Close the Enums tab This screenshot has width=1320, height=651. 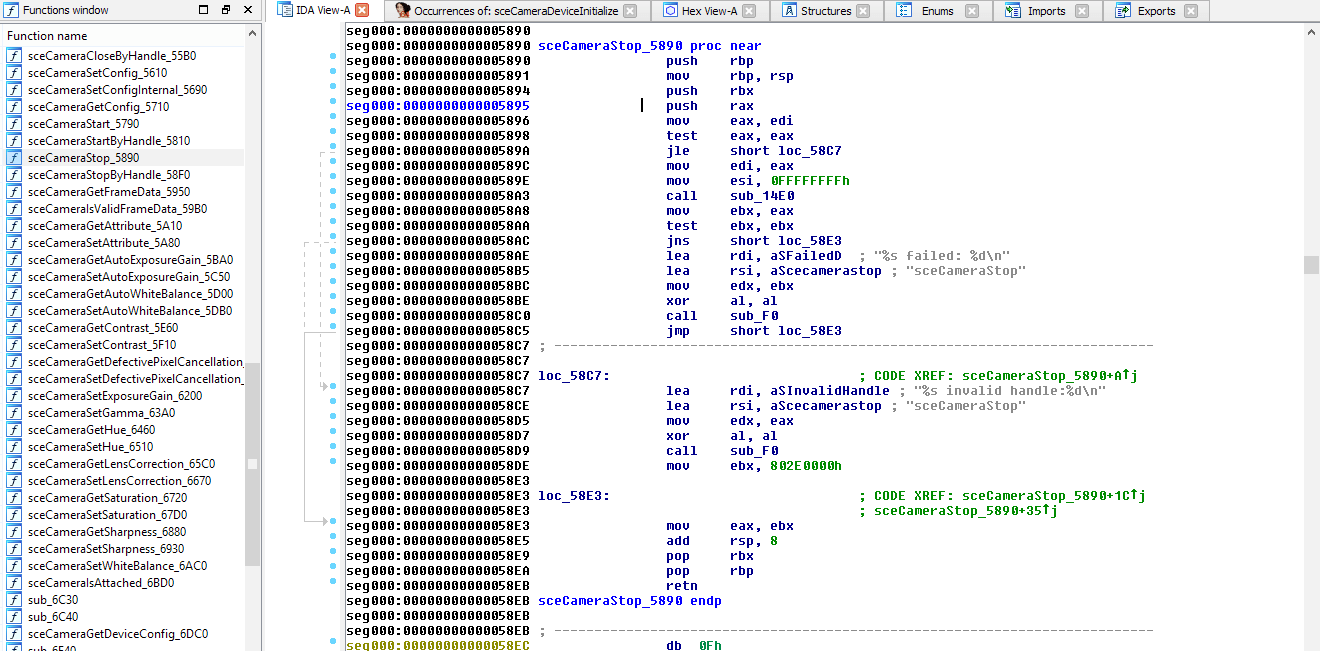click(x=973, y=11)
